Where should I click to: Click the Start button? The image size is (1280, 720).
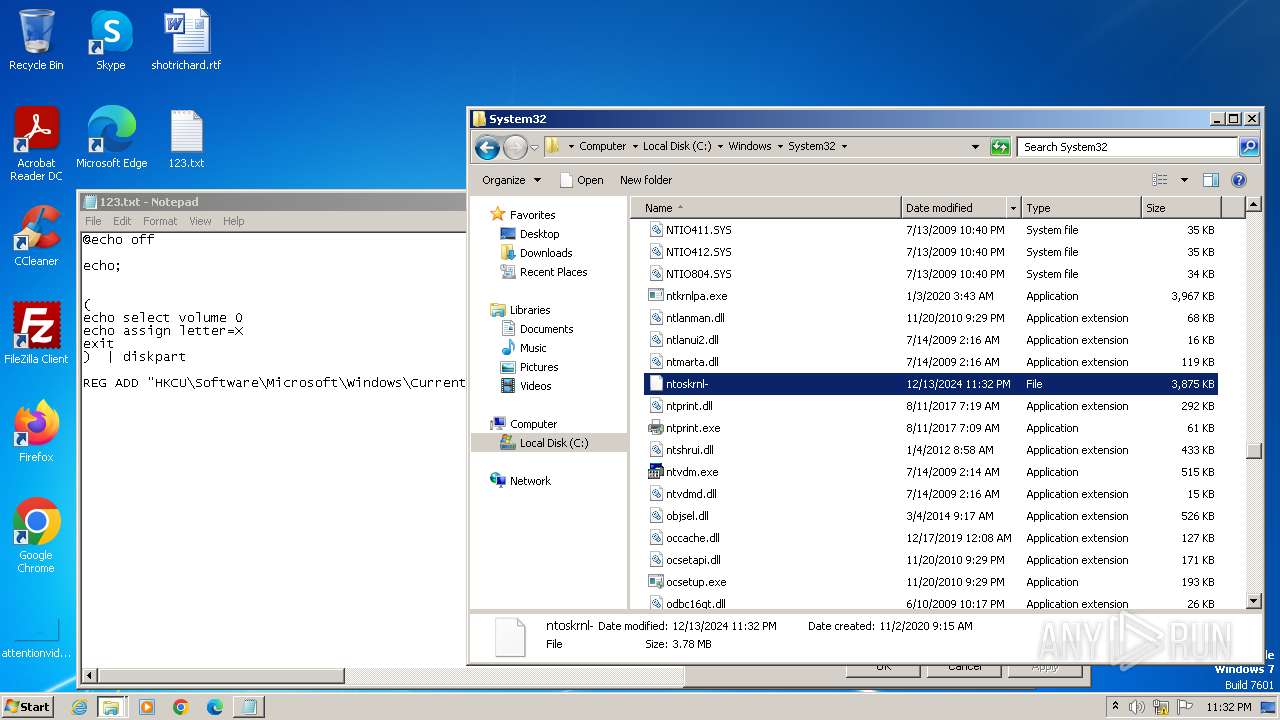click(x=28, y=707)
